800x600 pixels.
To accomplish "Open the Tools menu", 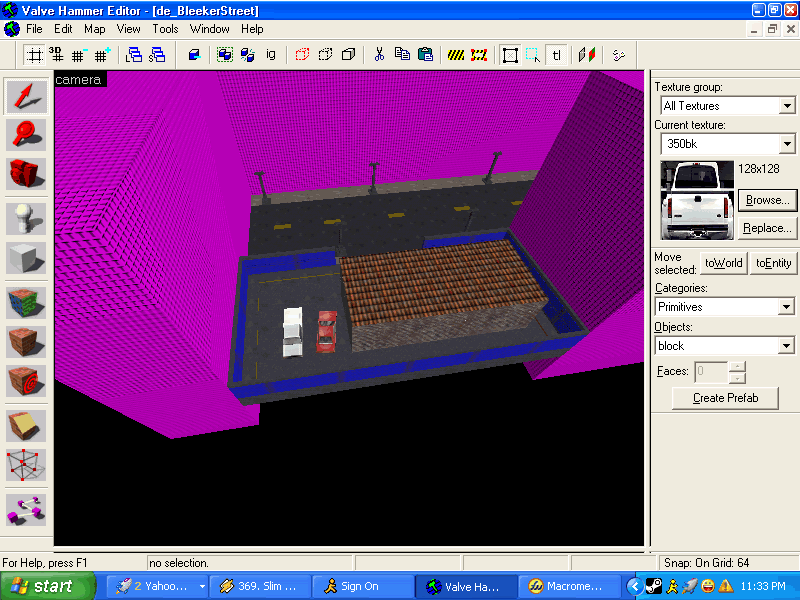I will coord(165,29).
